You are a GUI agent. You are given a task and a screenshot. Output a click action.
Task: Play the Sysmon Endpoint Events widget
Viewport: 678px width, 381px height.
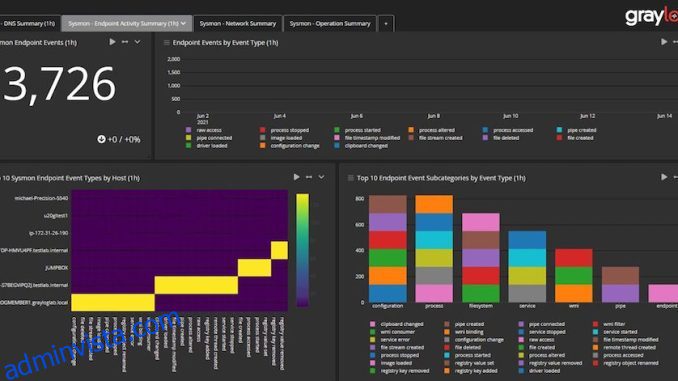tap(112, 42)
